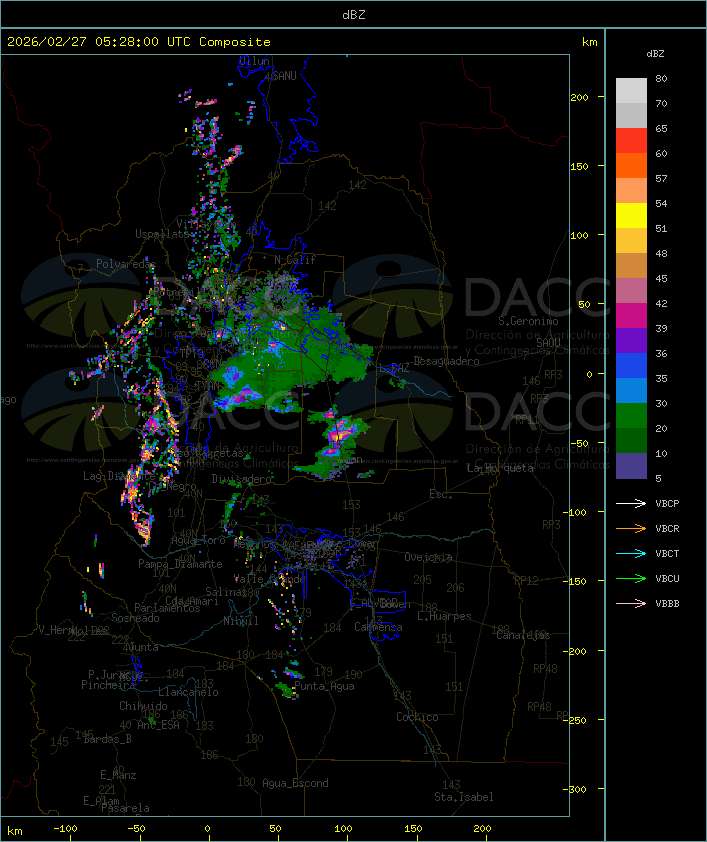Click the white VBCP arrow icon

(x=631, y=504)
